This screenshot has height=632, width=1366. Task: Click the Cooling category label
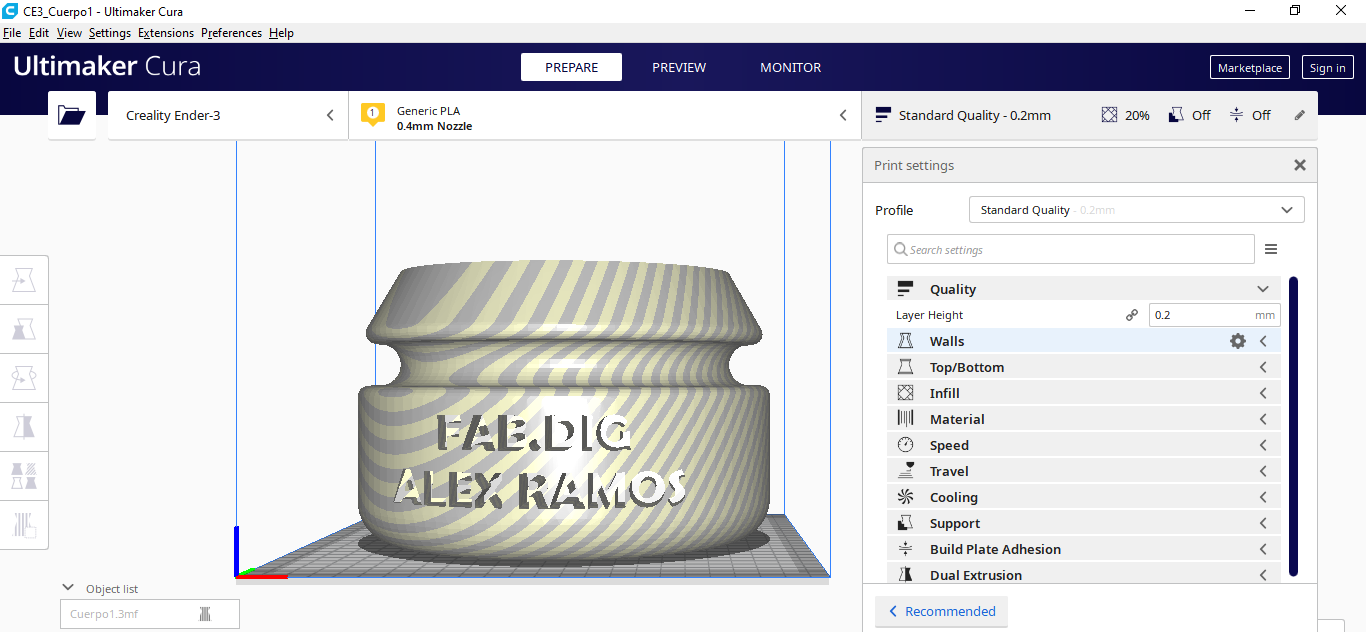[954, 497]
